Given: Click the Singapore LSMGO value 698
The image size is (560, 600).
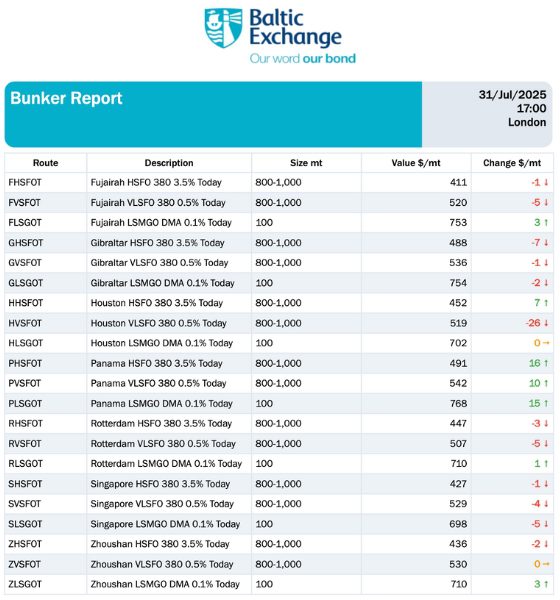Looking at the screenshot, I should tap(458, 524).
